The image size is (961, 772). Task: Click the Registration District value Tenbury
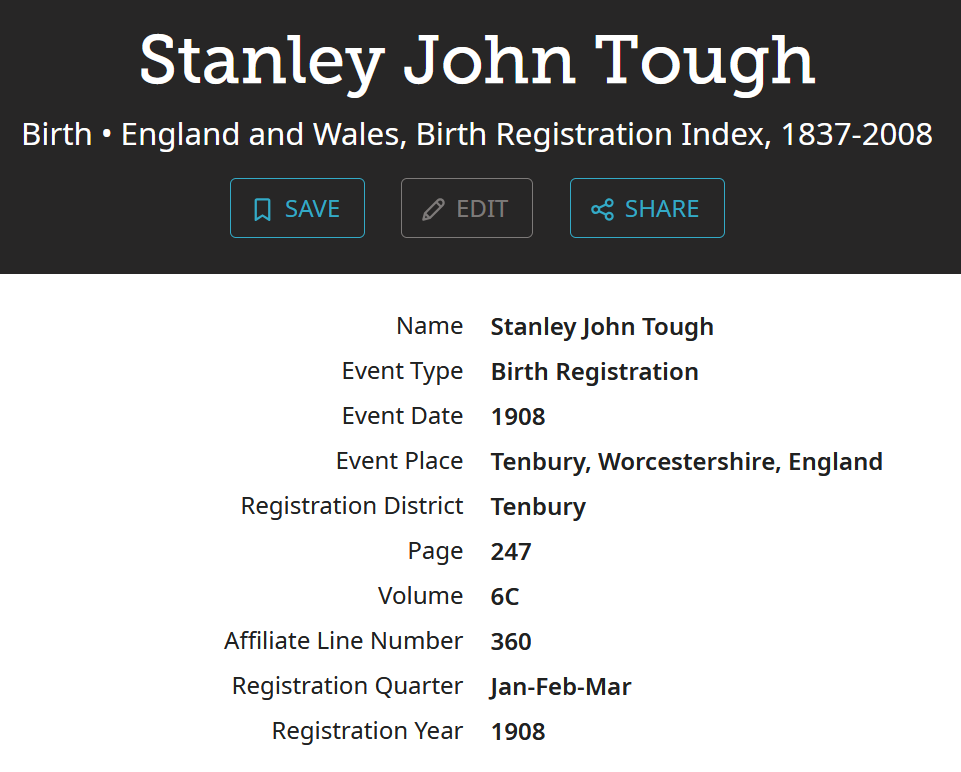(x=538, y=507)
